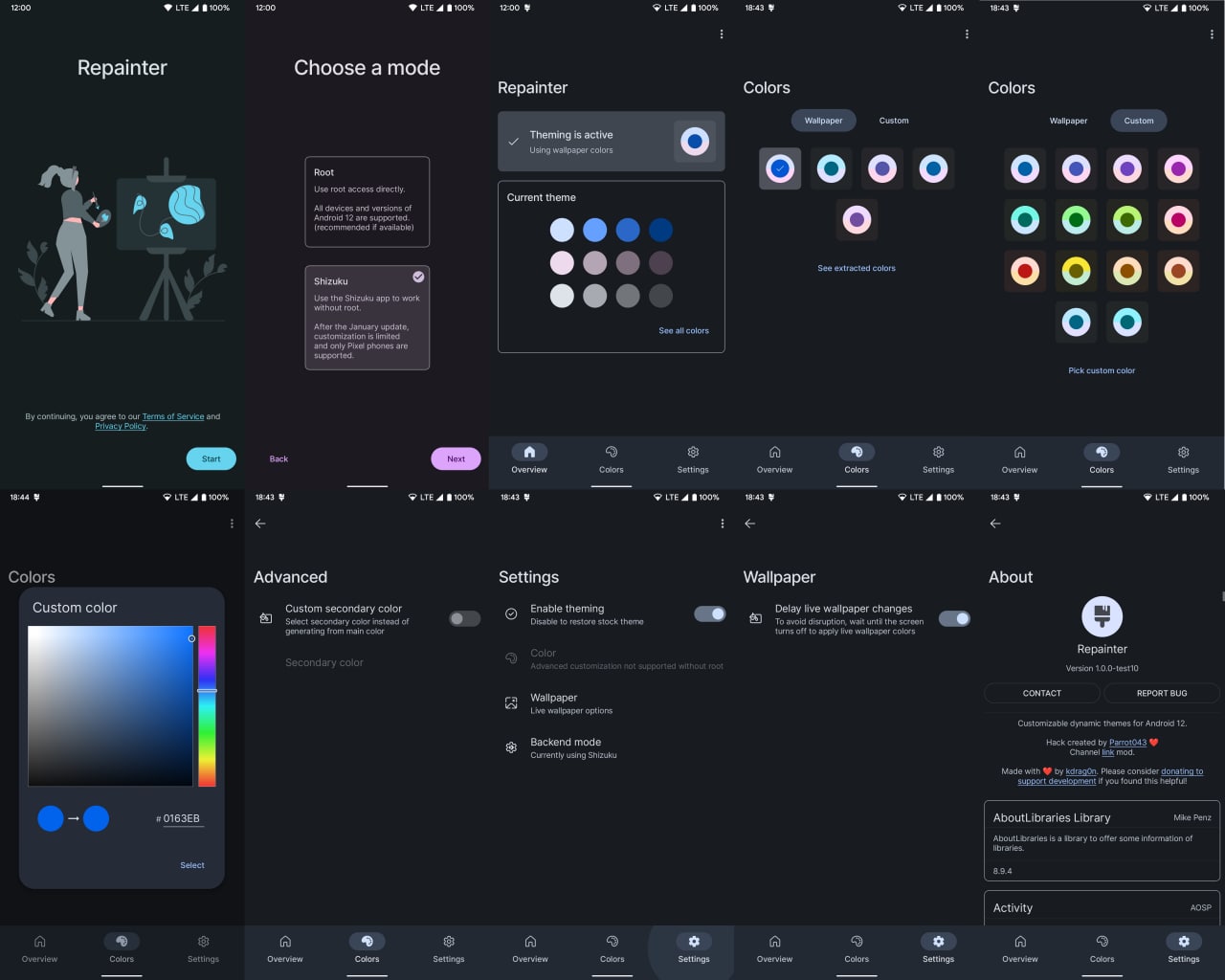Tap the back arrow on the Advanced screen
Image resolution: width=1225 pixels, height=980 pixels.
260,523
